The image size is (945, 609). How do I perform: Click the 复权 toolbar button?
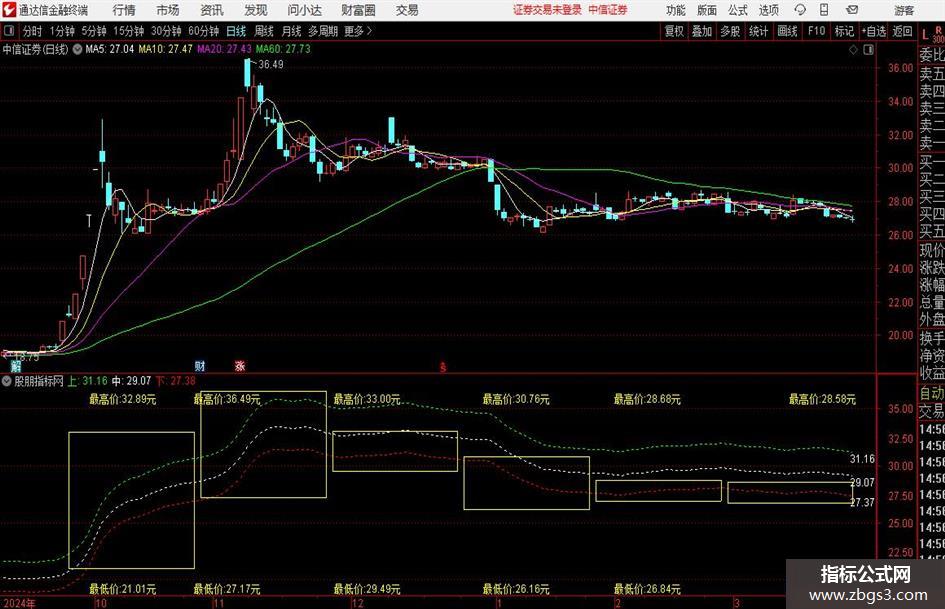click(674, 31)
